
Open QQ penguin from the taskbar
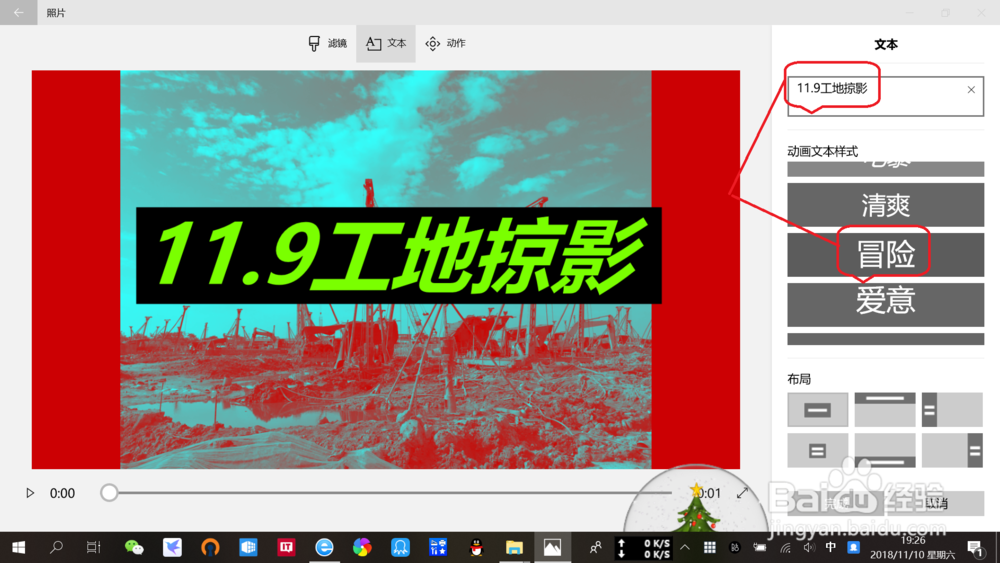click(x=476, y=547)
